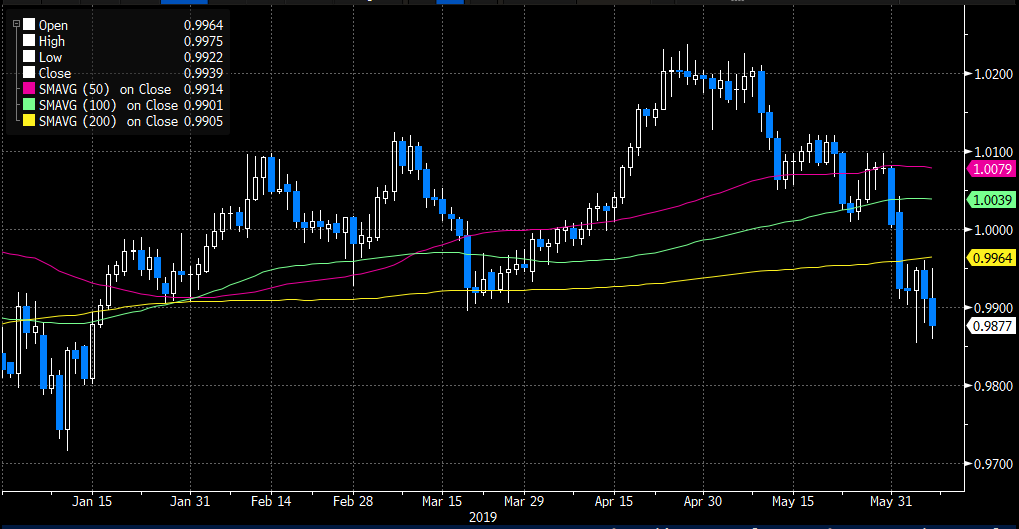The height and width of the screenshot is (529, 1019).
Task: Click the Apr 15 date axis label
Action: [613, 502]
